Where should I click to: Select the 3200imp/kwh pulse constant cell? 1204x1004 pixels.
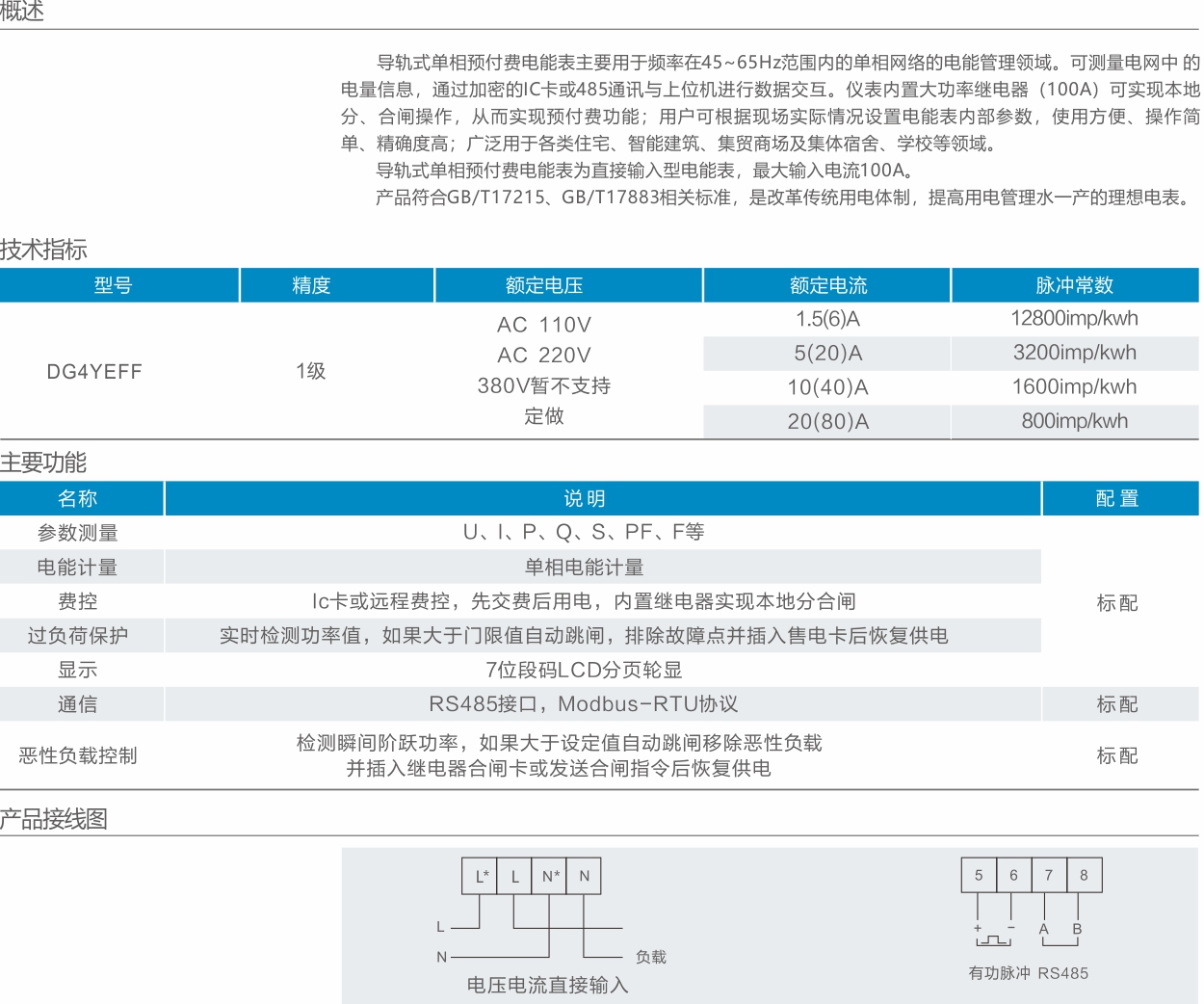tap(1075, 353)
